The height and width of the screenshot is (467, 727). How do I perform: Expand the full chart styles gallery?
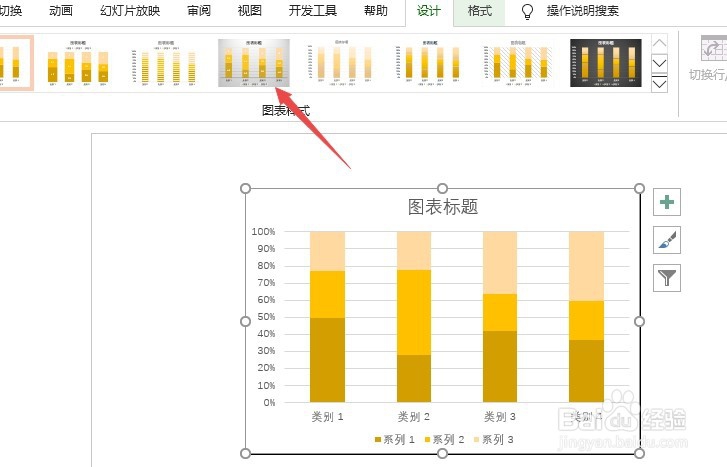pyautogui.click(x=659, y=84)
